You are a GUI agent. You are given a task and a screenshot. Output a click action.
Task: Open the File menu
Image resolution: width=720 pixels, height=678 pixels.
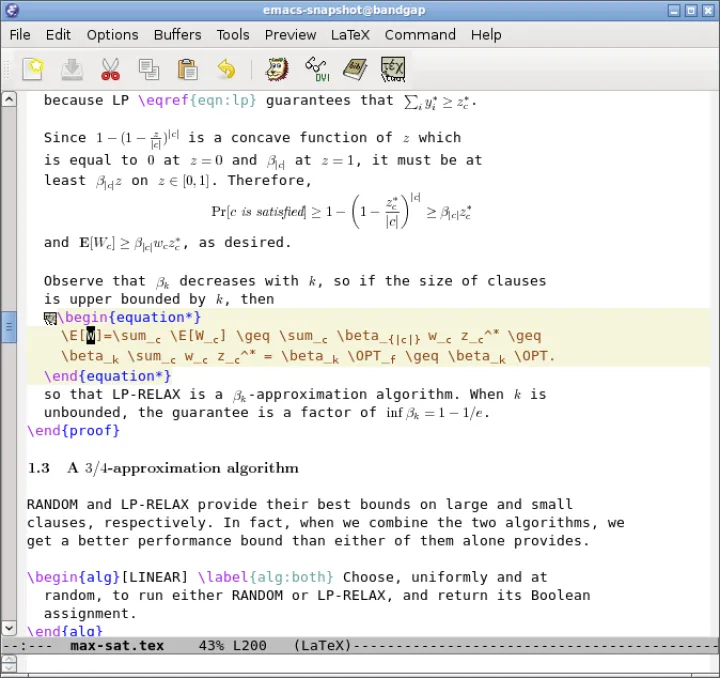tap(20, 34)
